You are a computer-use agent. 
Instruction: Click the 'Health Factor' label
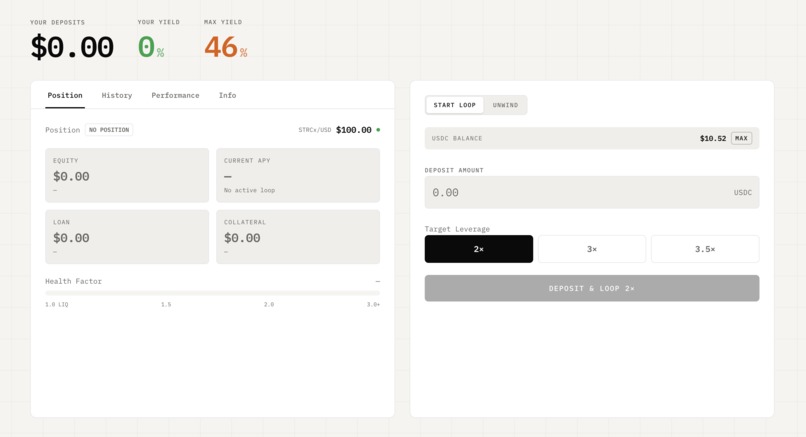74,281
